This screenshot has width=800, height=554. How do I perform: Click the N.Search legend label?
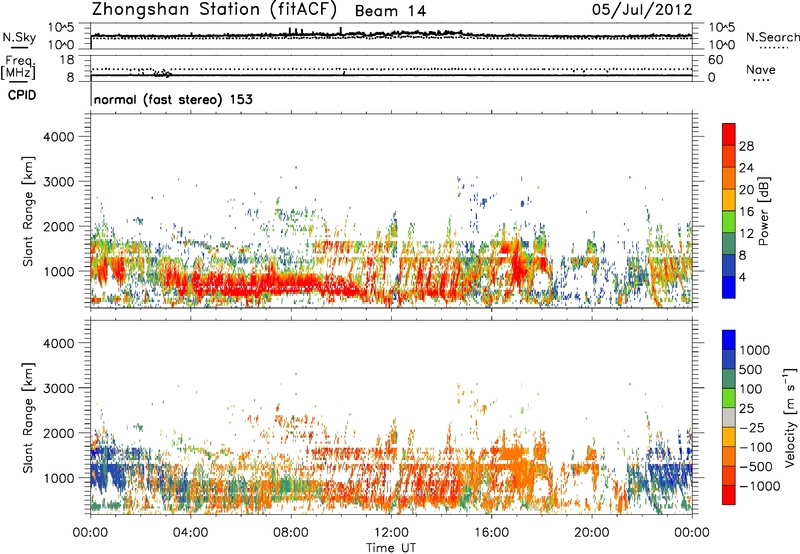click(772, 37)
